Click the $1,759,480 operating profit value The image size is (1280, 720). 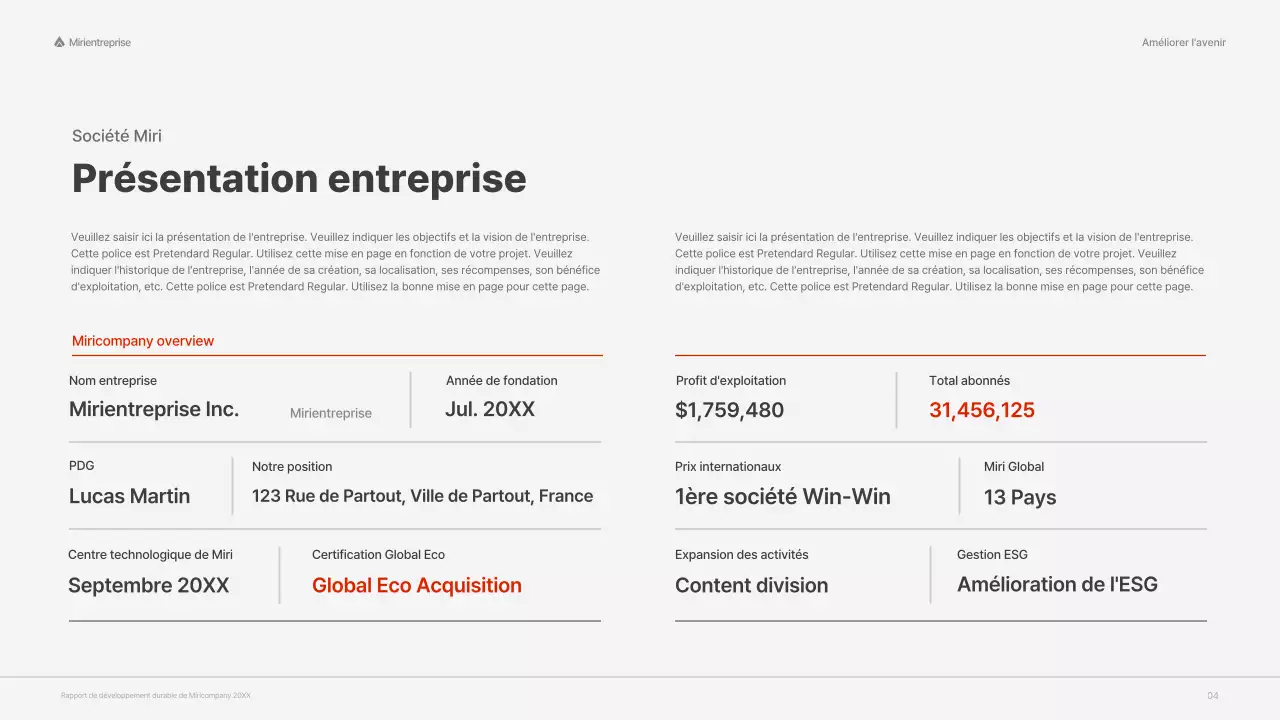pyautogui.click(x=730, y=410)
